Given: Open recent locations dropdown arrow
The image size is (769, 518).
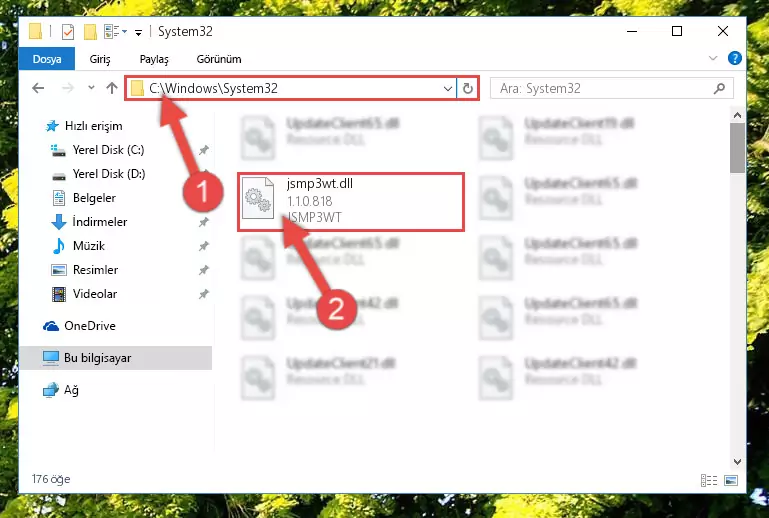Looking at the screenshot, I should click(91, 88).
